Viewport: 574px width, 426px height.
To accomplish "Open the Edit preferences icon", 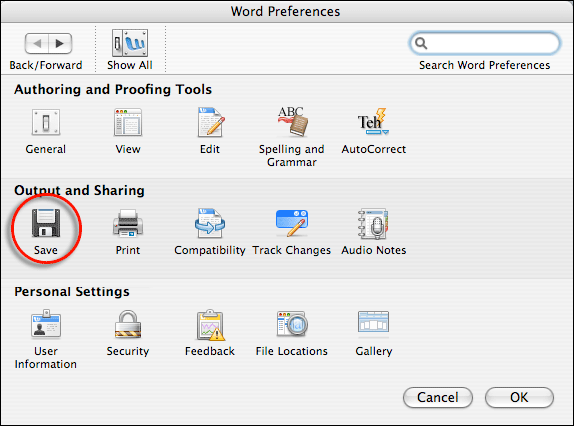I will 210,122.
